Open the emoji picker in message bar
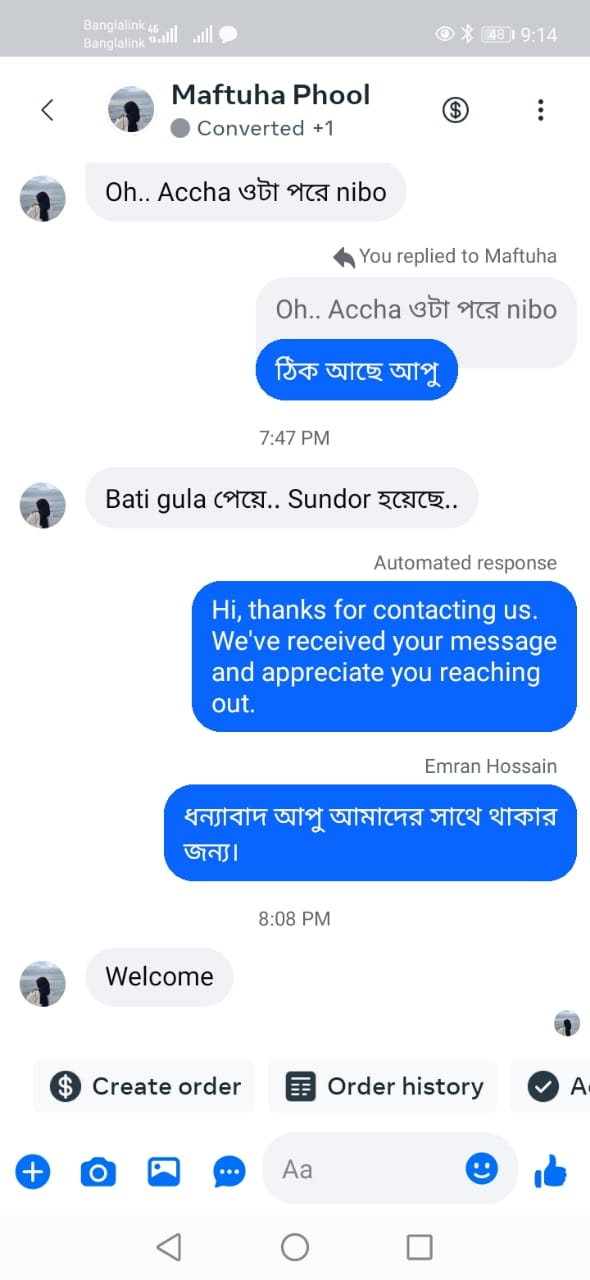Image resolution: width=590 pixels, height=1280 pixels. point(483,1169)
